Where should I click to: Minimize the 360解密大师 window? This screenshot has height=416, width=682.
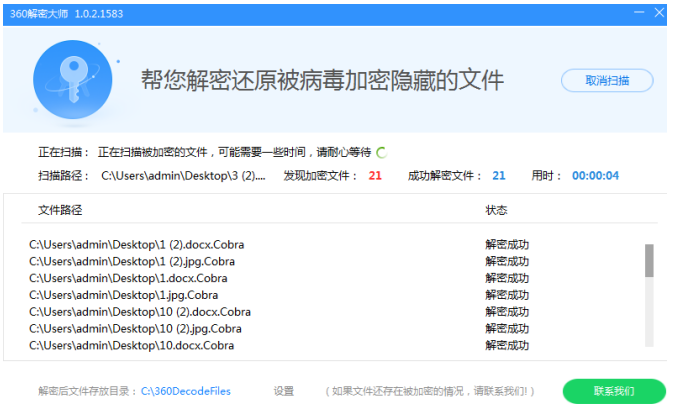(x=639, y=13)
